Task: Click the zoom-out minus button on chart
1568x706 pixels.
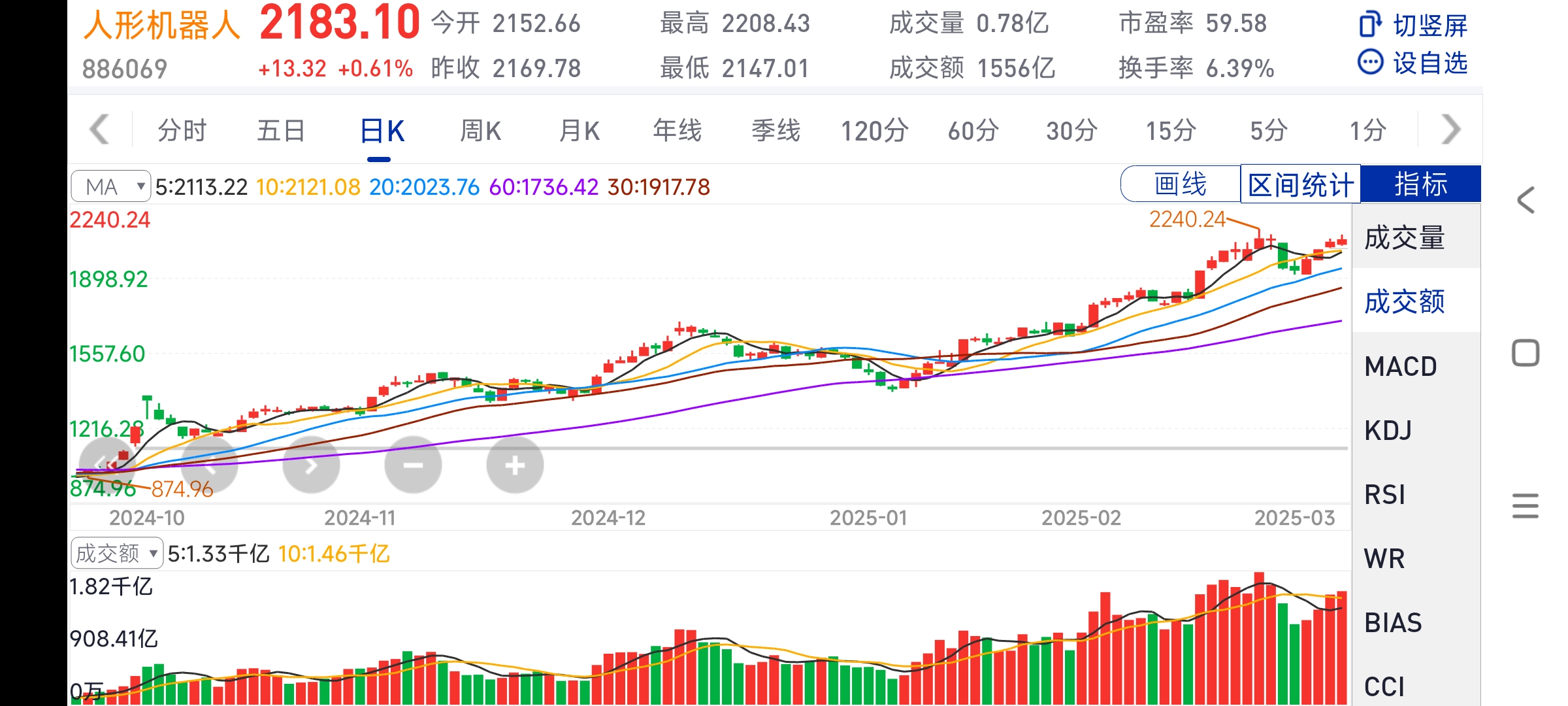Action: click(x=413, y=465)
